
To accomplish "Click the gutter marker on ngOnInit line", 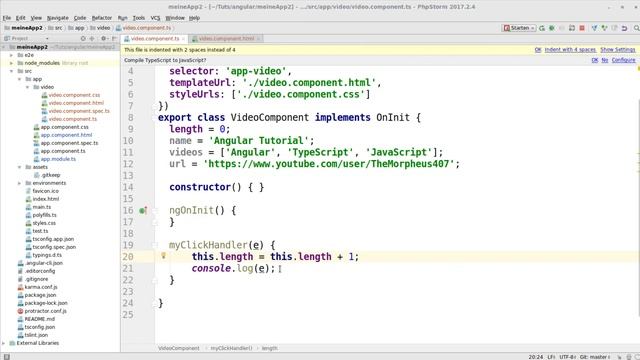I will pyautogui.click(x=143, y=211).
